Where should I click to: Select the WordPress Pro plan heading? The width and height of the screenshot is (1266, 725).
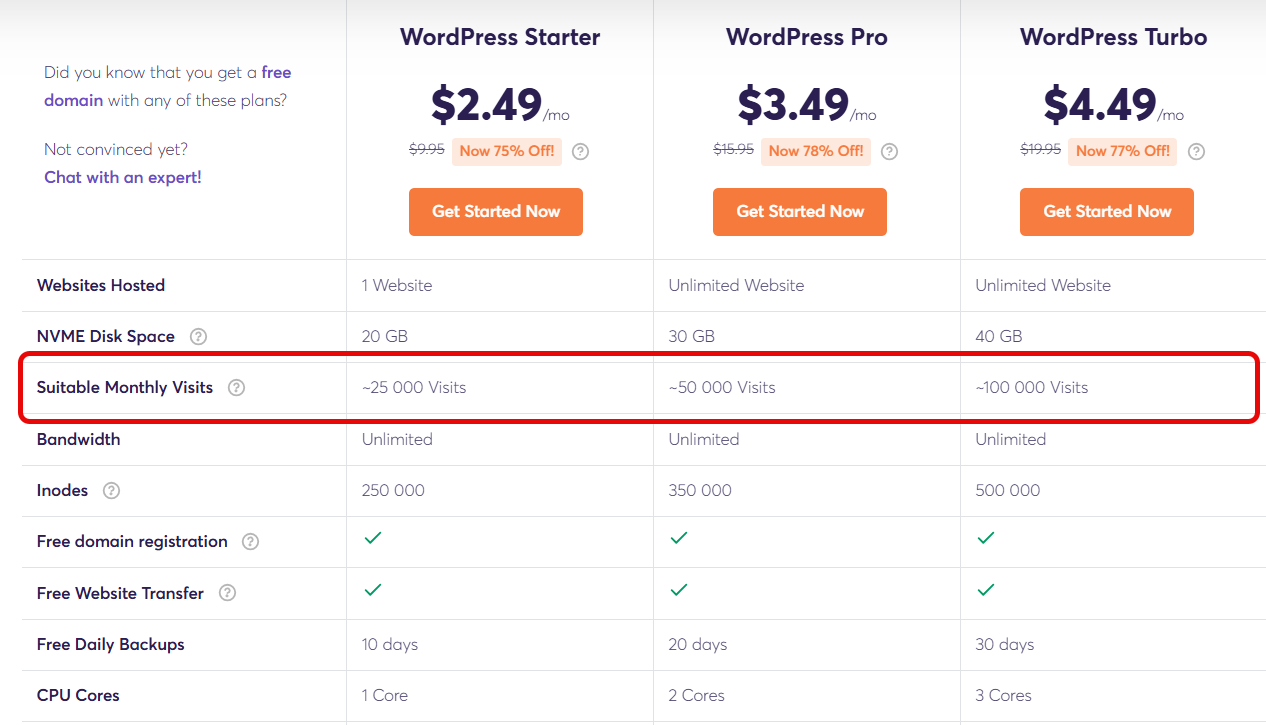click(x=807, y=38)
